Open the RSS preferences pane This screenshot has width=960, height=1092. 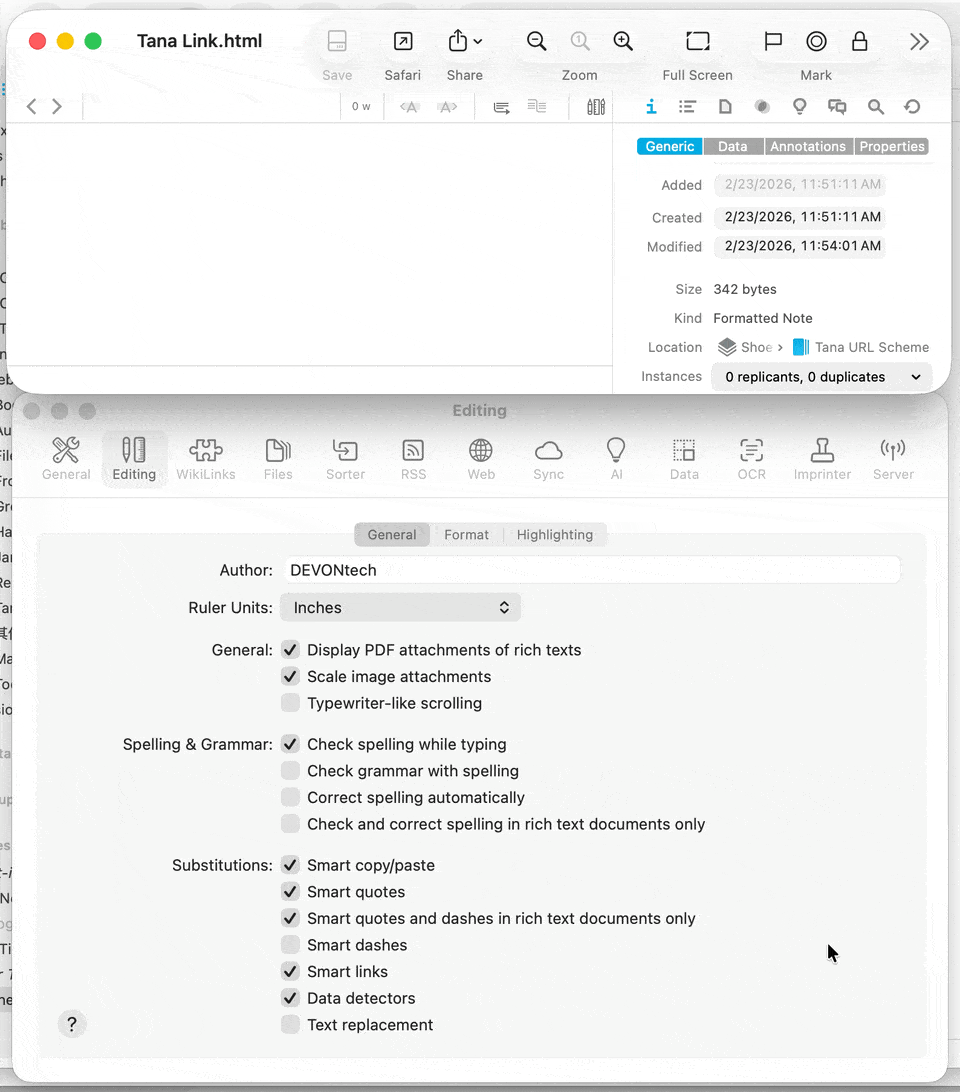pyautogui.click(x=413, y=459)
